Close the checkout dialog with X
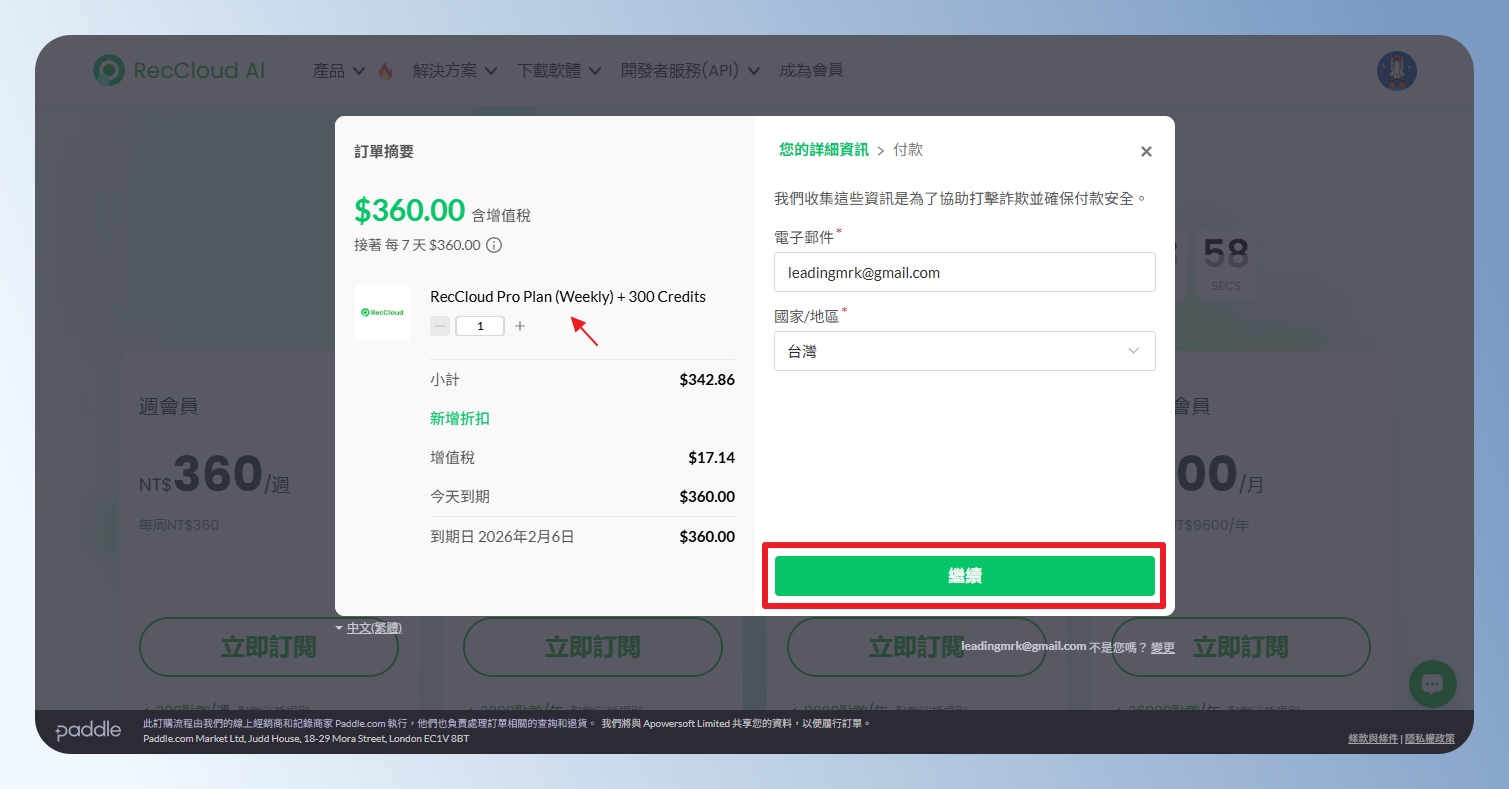This screenshot has width=1509, height=789. [1146, 152]
